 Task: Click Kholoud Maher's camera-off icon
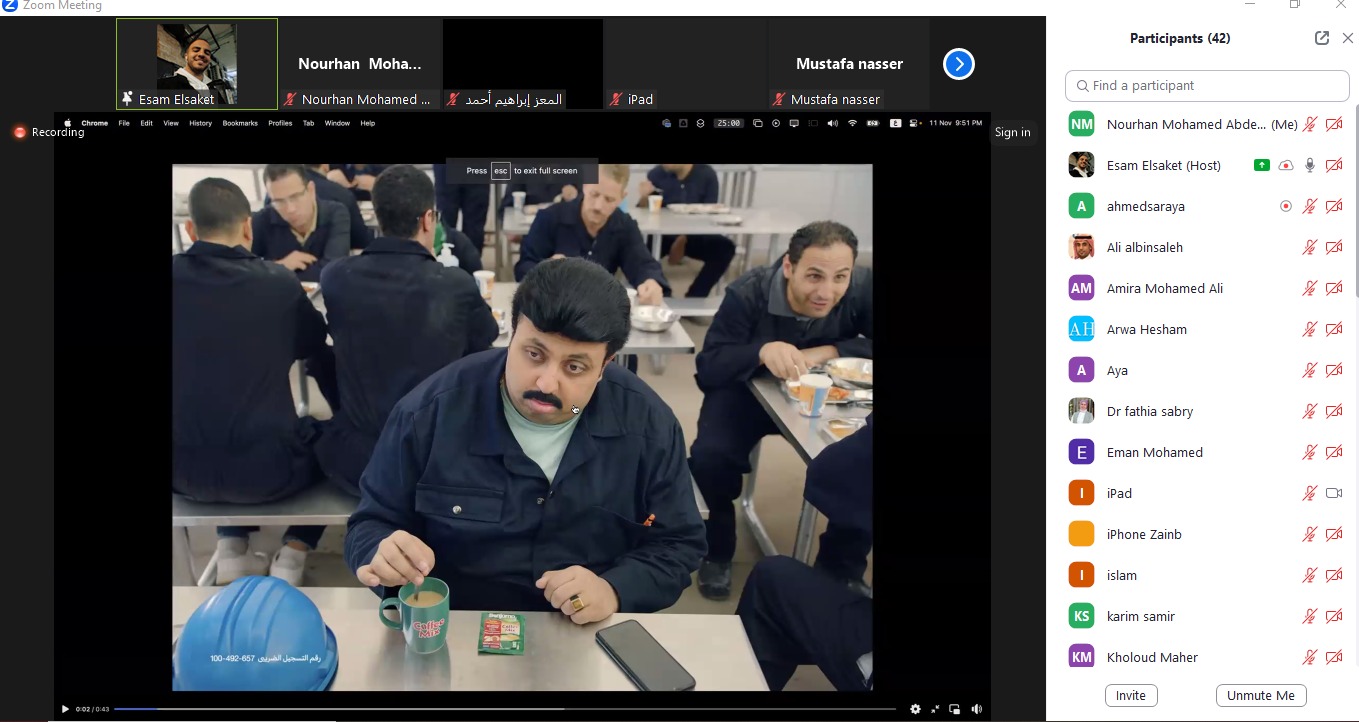pos(1333,657)
